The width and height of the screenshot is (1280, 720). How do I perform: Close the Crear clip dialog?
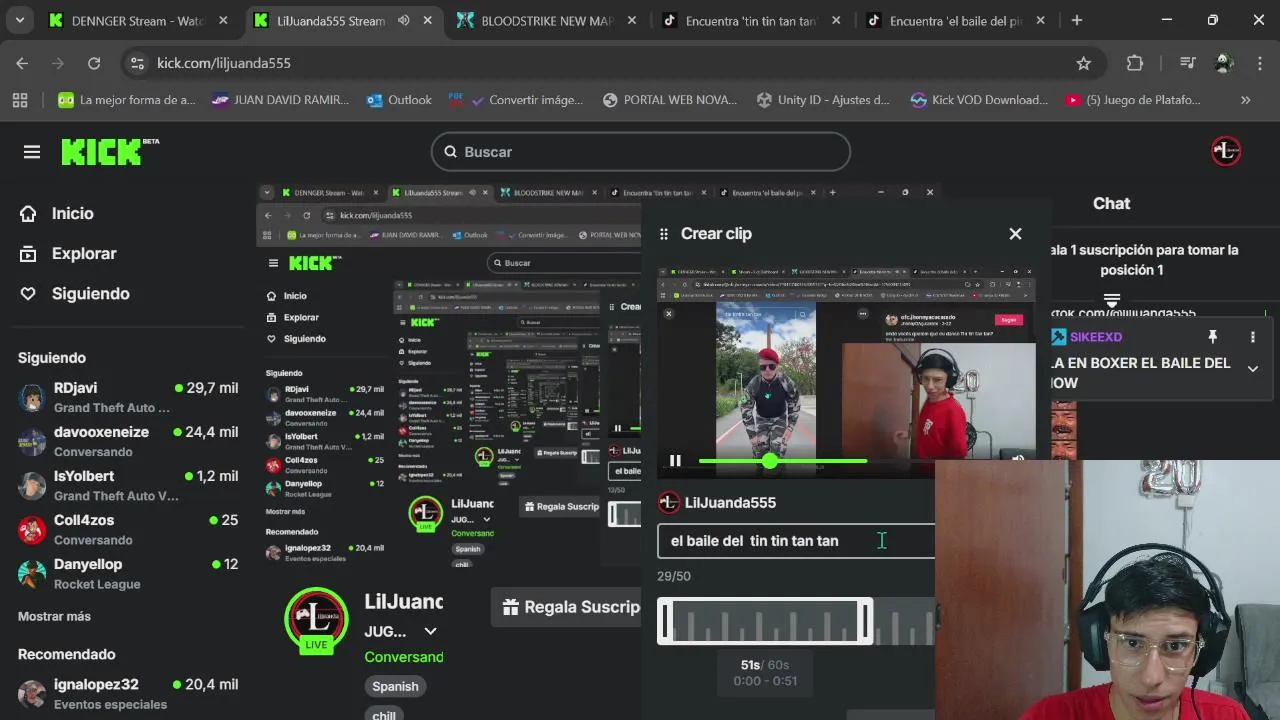(x=1015, y=234)
